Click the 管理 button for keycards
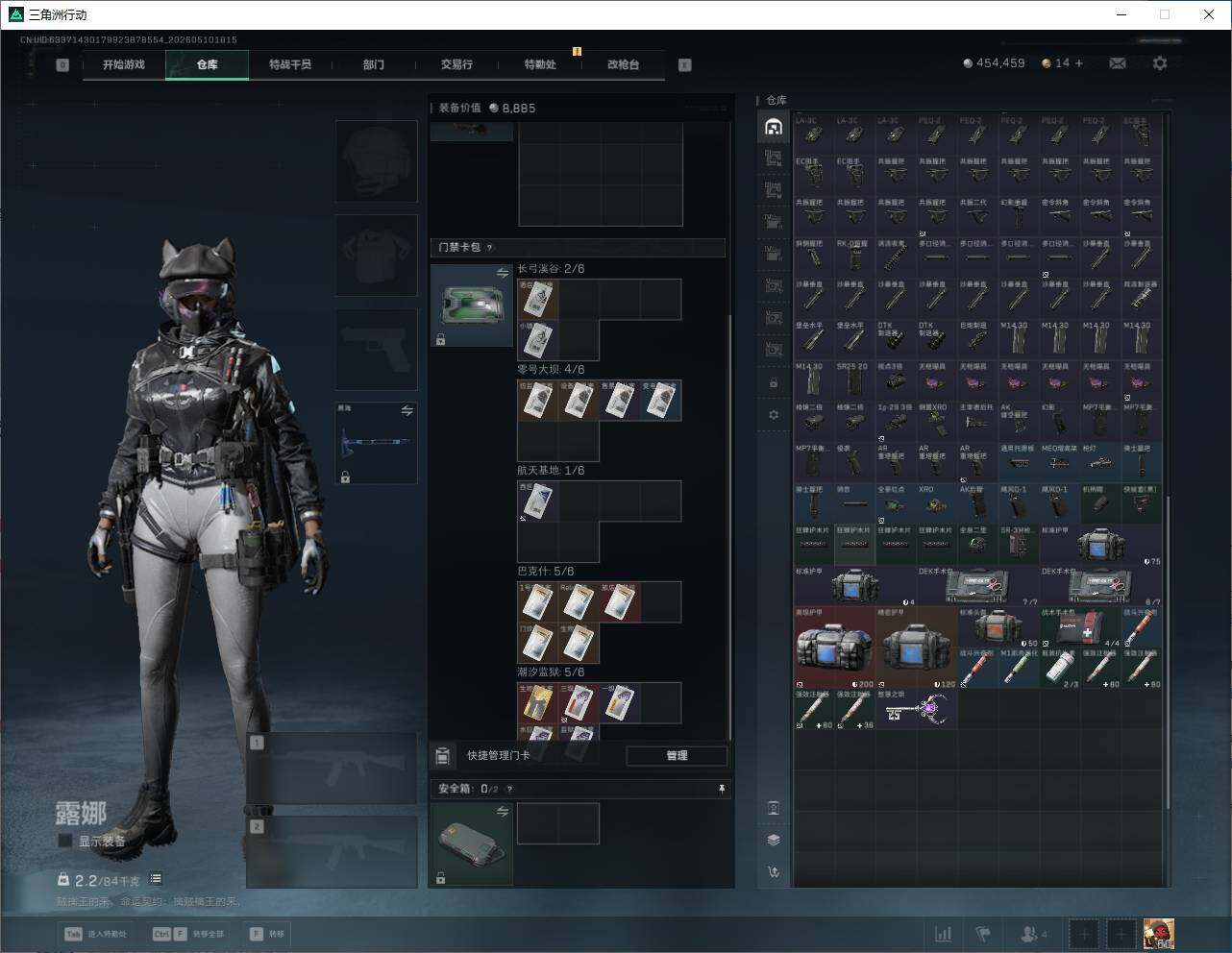Screen dimensions: 1232x953 [677, 756]
